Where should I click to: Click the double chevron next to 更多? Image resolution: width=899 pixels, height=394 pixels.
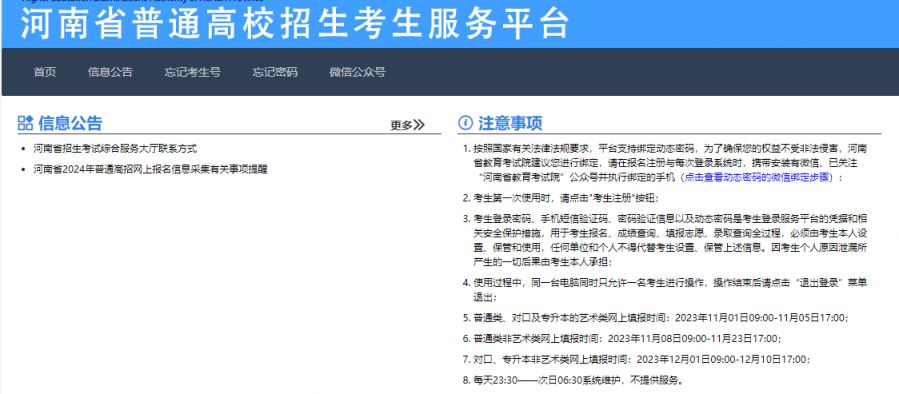click(419, 125)
